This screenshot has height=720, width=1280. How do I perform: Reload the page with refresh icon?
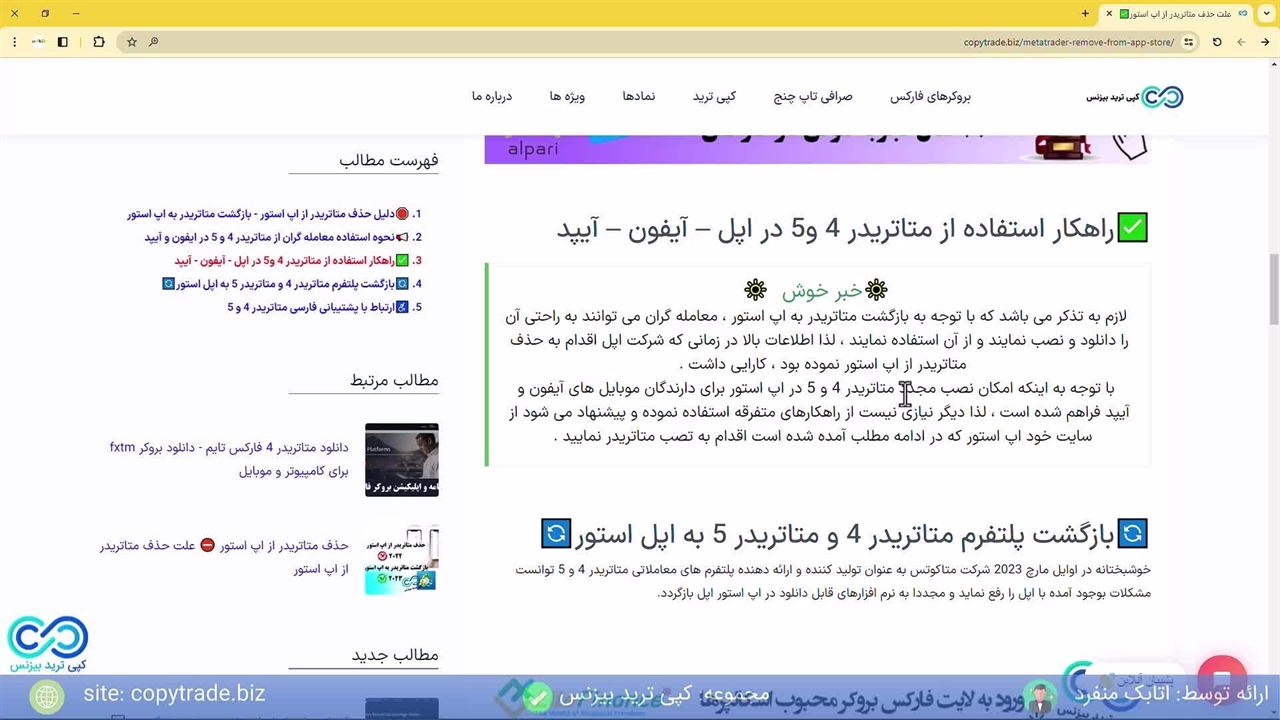(1217, 42)
